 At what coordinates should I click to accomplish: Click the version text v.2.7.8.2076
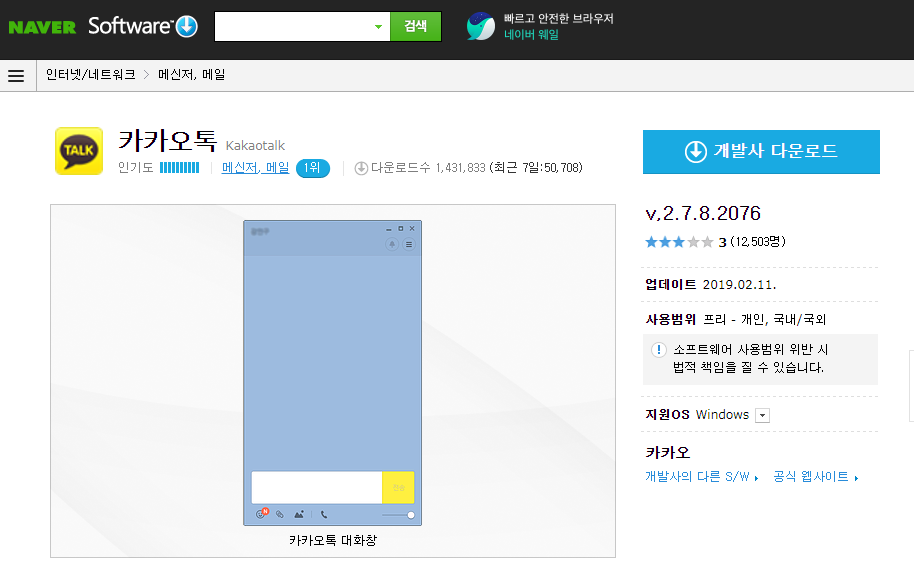(703, 213)
